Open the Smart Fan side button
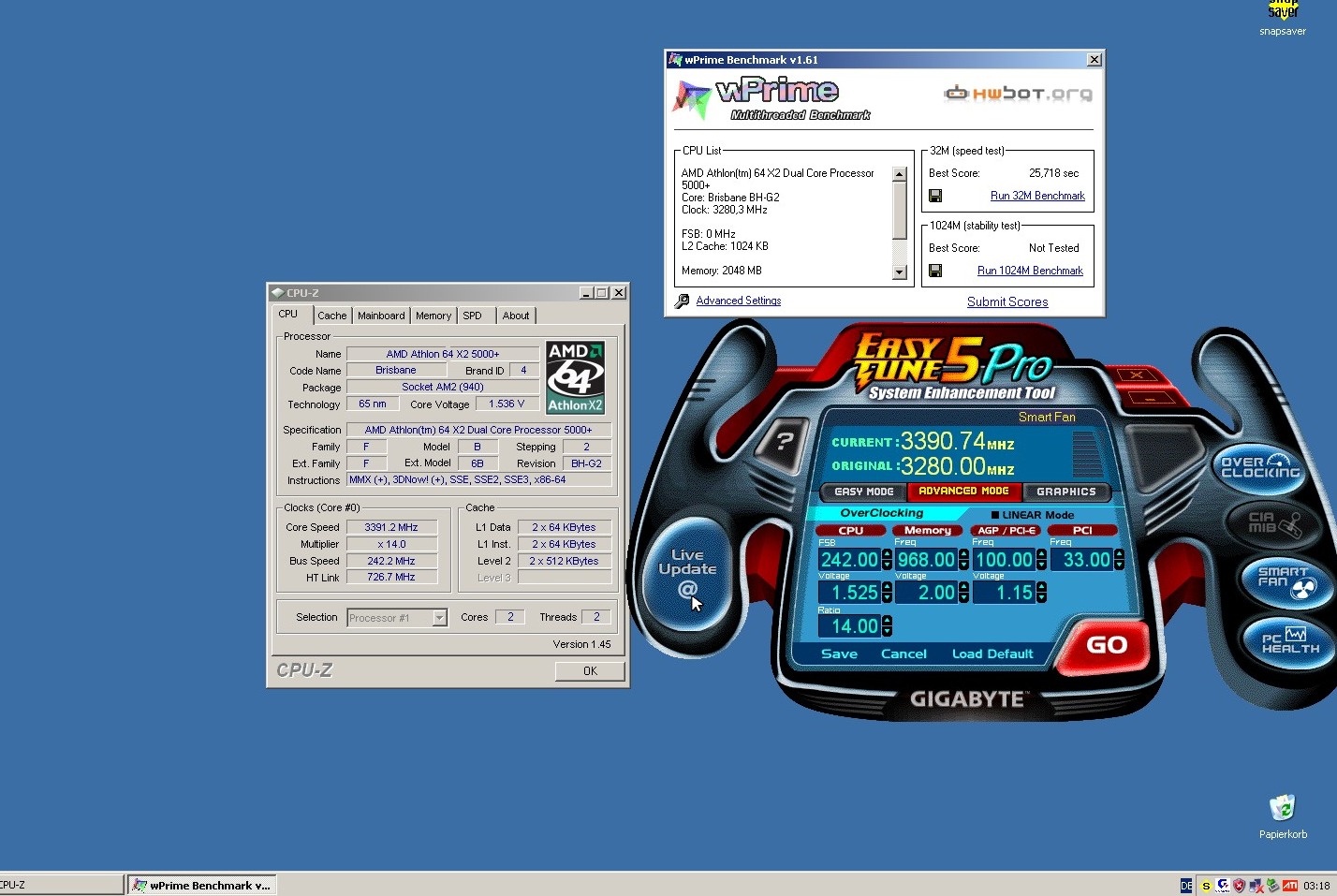This screenshot has width=1337, height=896. click(x=1286, y=580)
